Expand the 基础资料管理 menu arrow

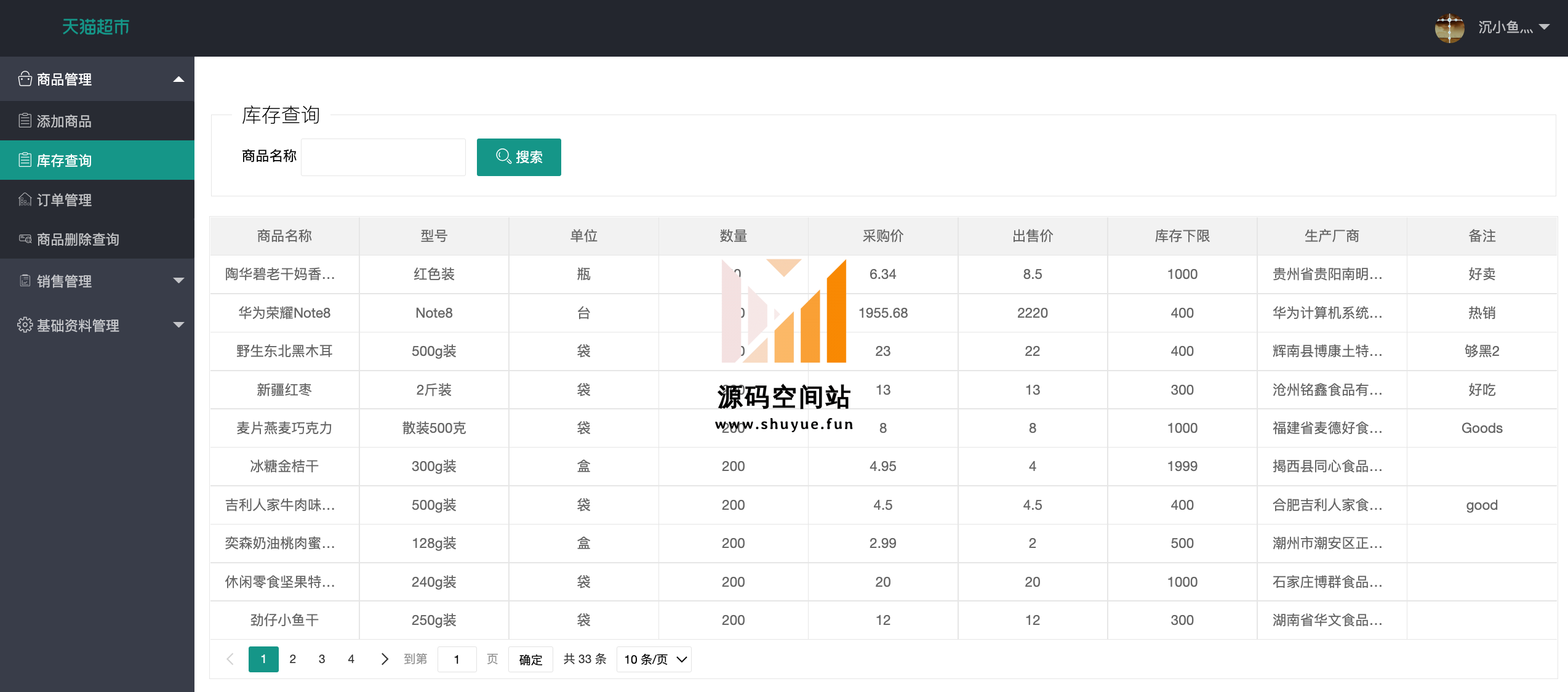[x=178, y=325]
